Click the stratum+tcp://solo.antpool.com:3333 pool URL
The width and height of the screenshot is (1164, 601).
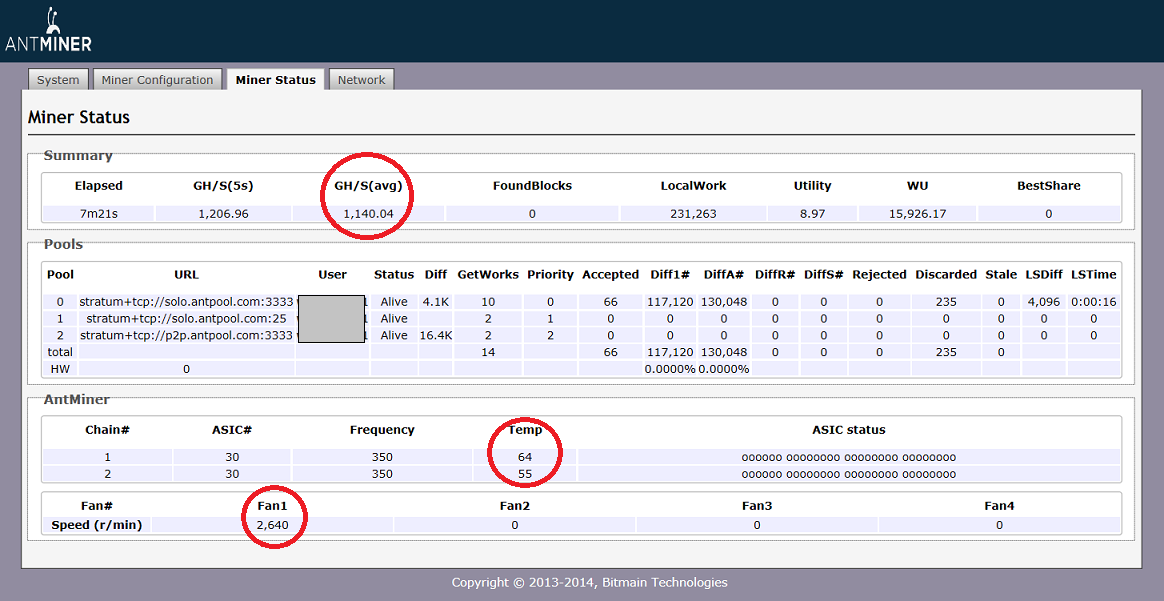click(186, 302)
